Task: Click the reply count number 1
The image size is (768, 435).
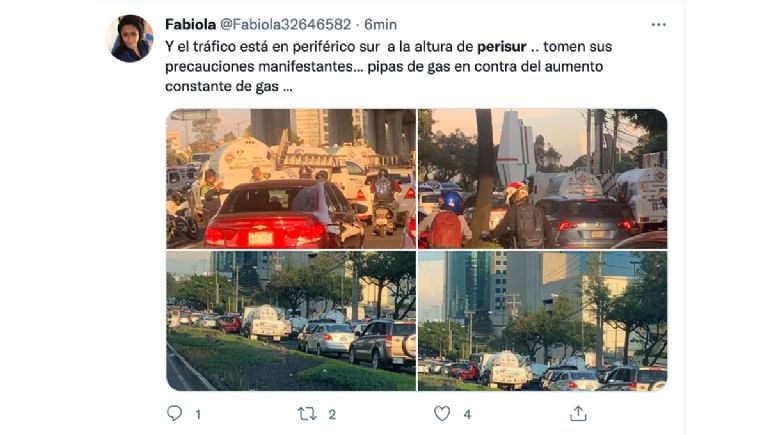Action: click(198, 415)
